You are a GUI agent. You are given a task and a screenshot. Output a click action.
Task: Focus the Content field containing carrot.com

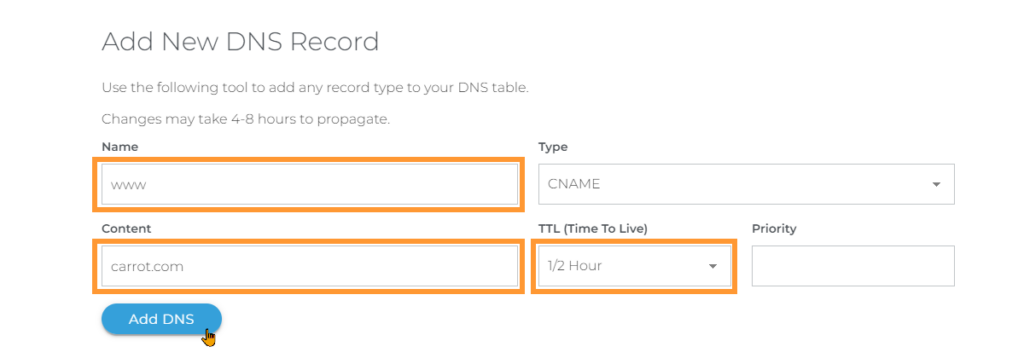tap(310, 266)
